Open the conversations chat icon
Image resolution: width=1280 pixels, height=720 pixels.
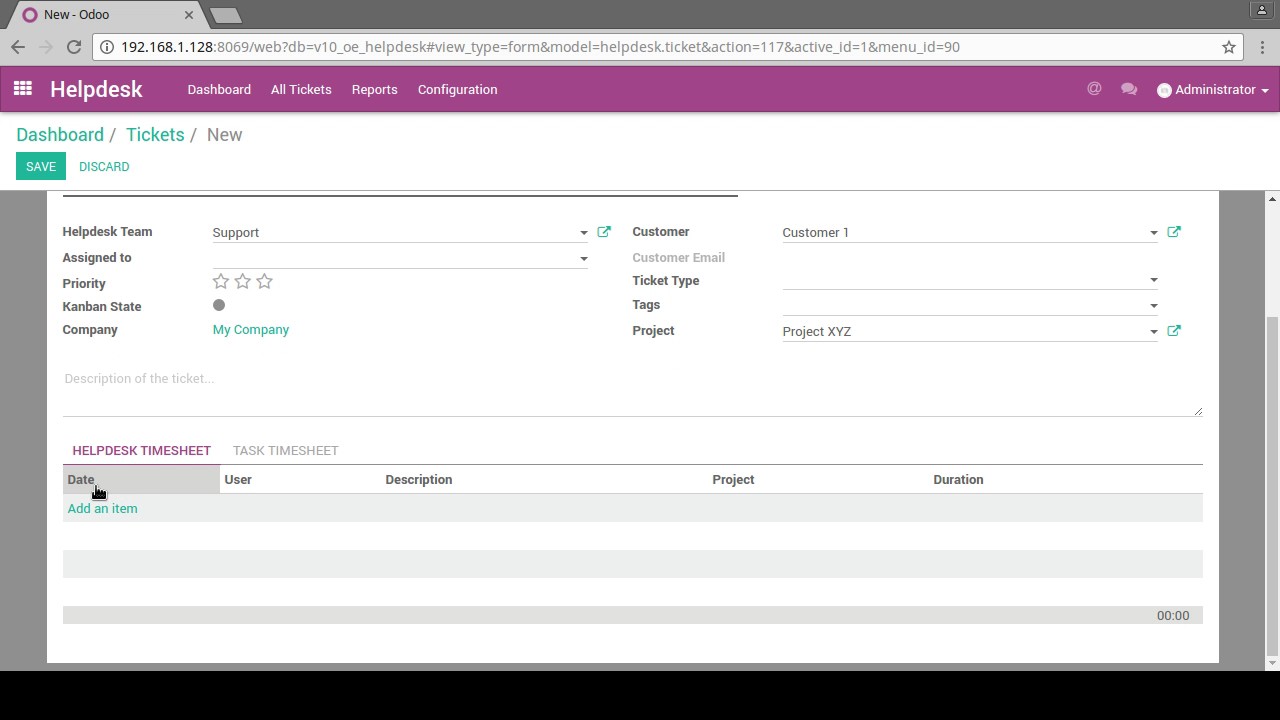pyautogui.click(x=1129, y=89)
